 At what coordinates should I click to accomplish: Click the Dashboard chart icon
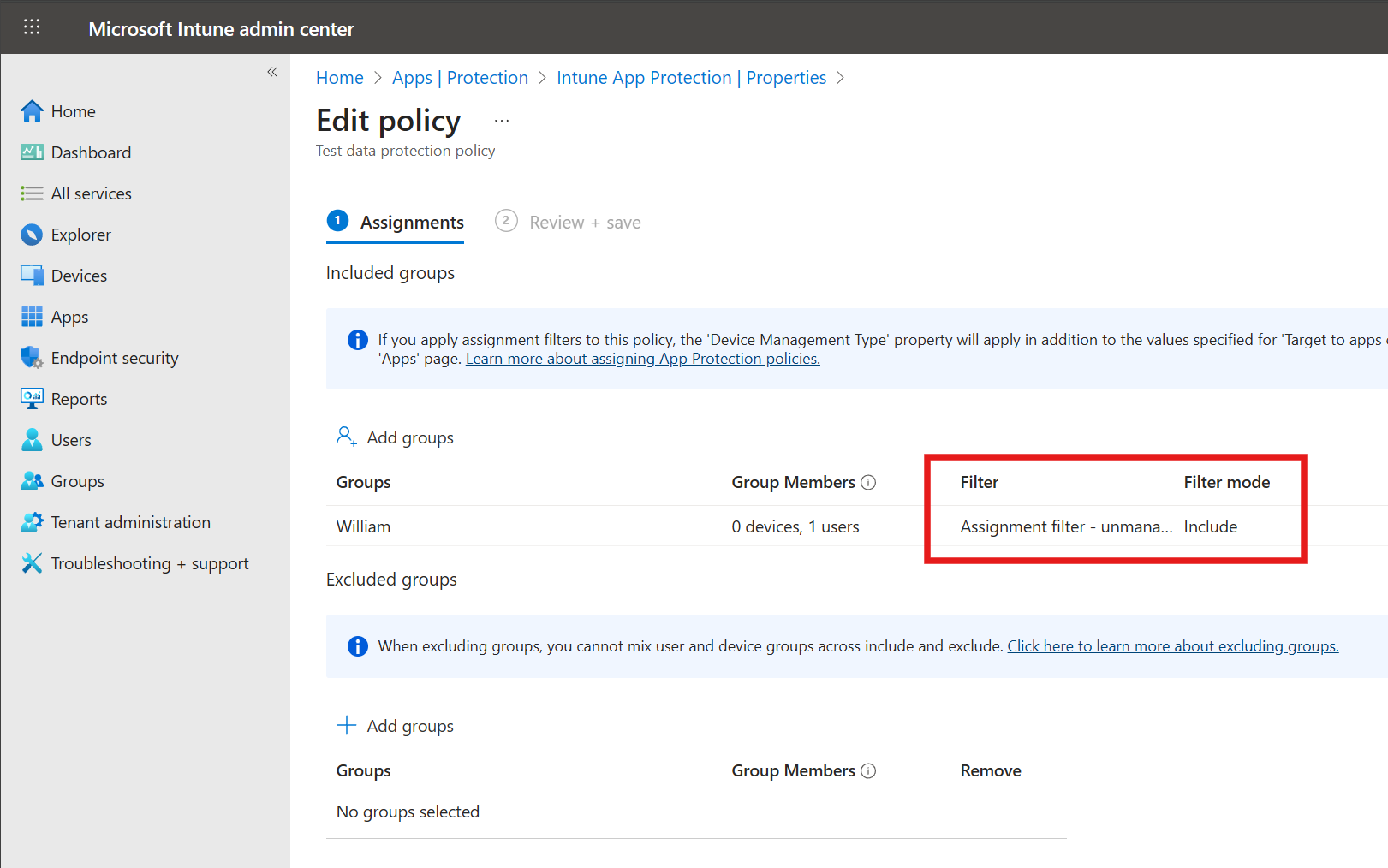[32, 152]
